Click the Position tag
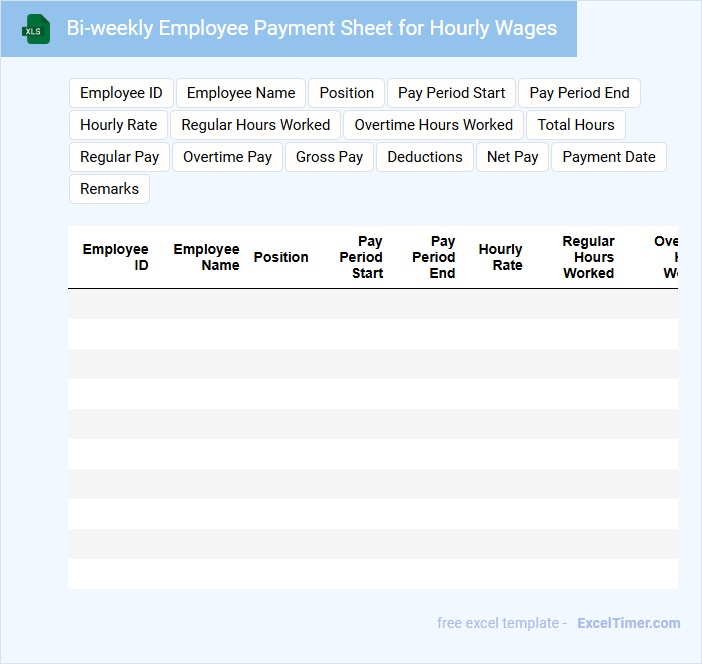Viewport: 702px width, 664px height. 347,93
